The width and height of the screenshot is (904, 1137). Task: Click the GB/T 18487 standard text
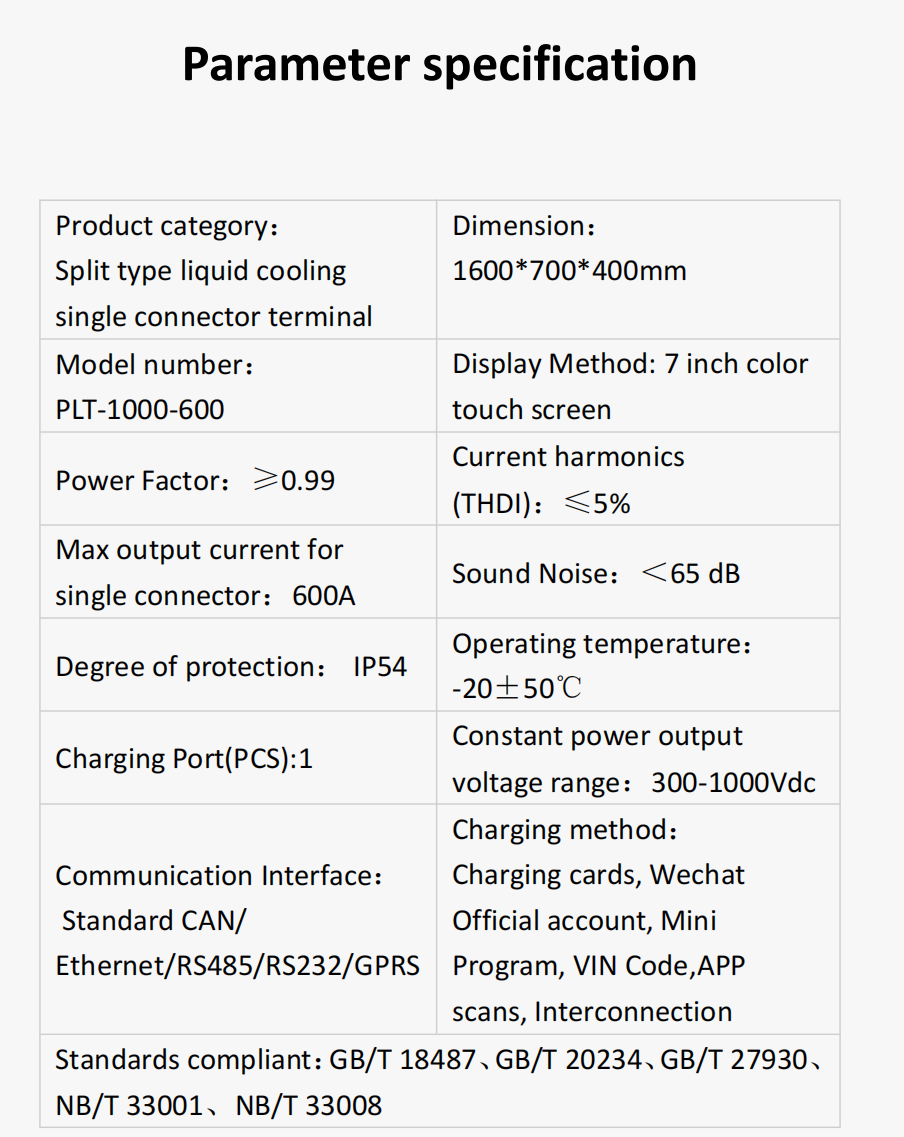coord(402,1060)
